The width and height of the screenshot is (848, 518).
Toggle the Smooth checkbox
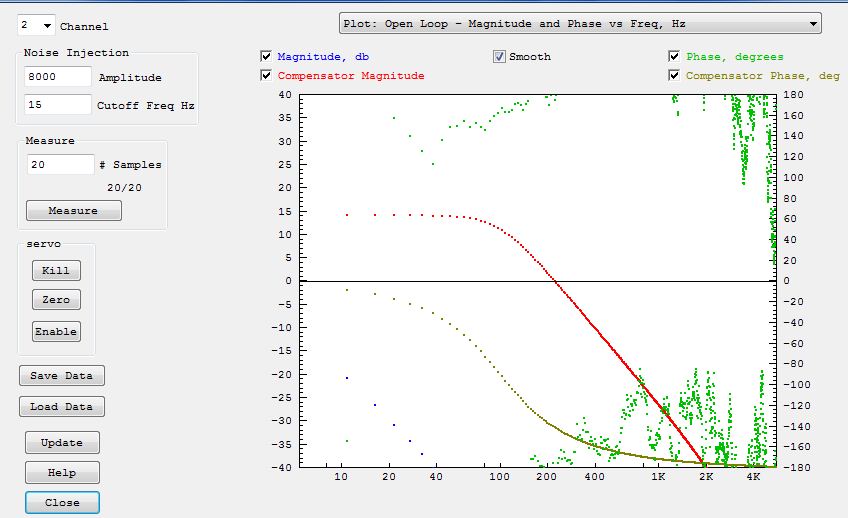pos(499,57)
